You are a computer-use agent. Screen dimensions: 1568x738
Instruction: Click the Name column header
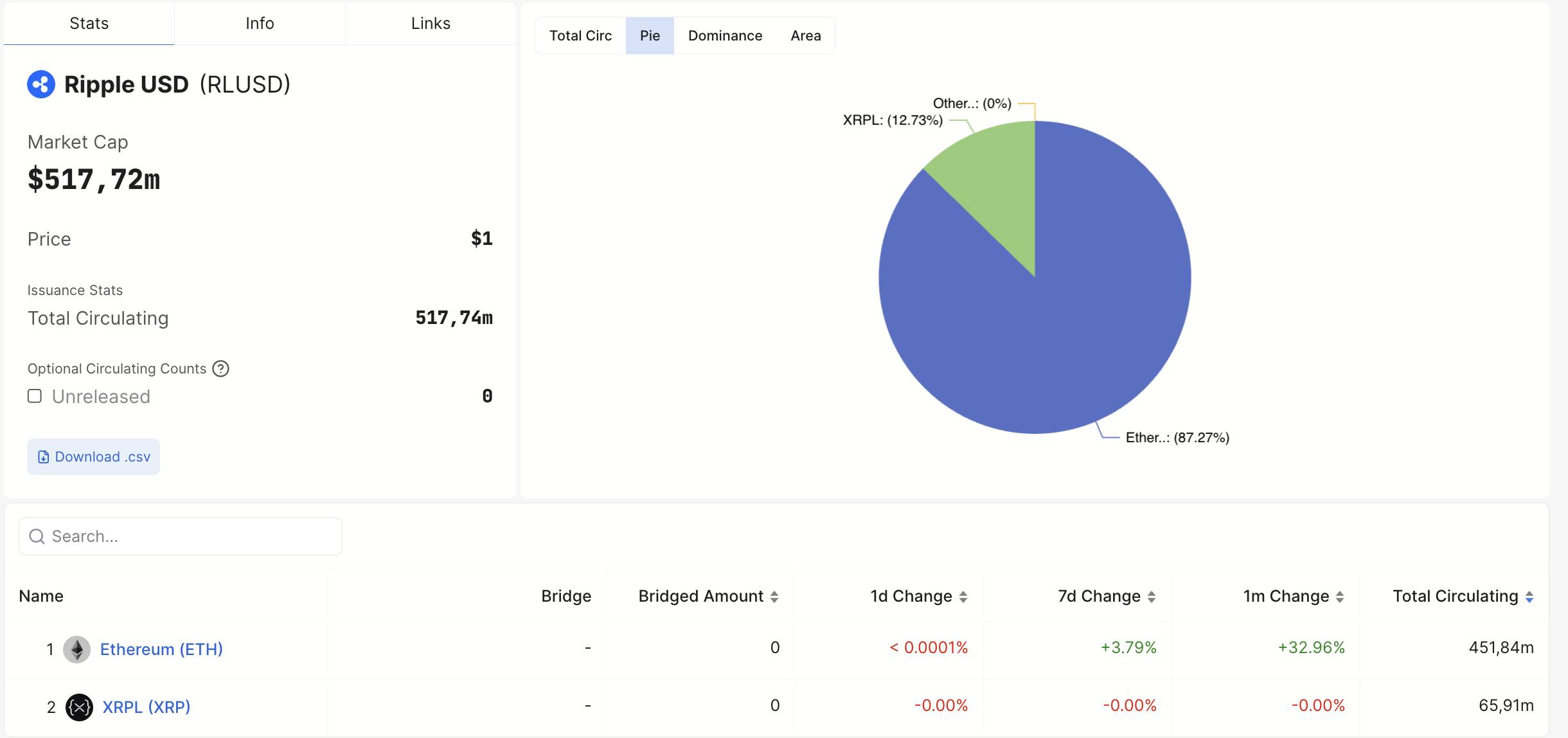click(x=41, y=596)
